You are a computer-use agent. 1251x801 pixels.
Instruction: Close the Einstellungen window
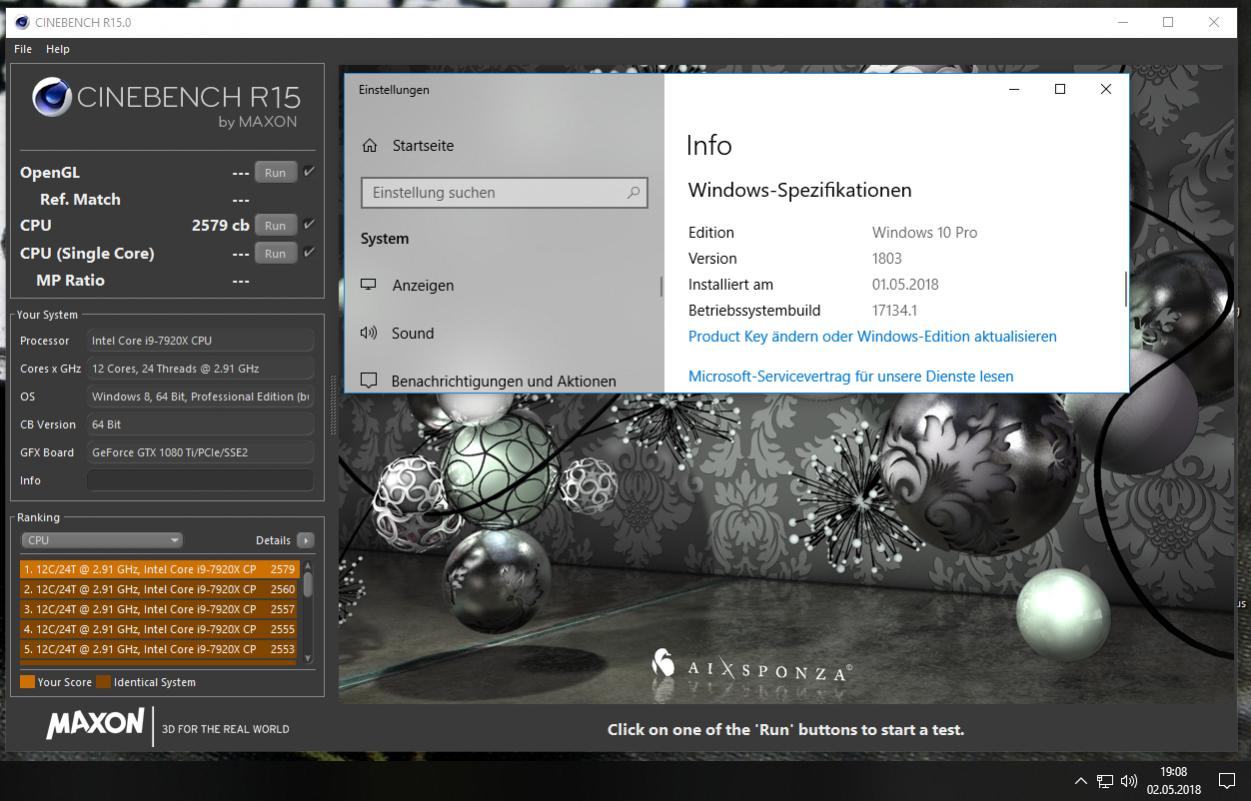(1106, 89)
